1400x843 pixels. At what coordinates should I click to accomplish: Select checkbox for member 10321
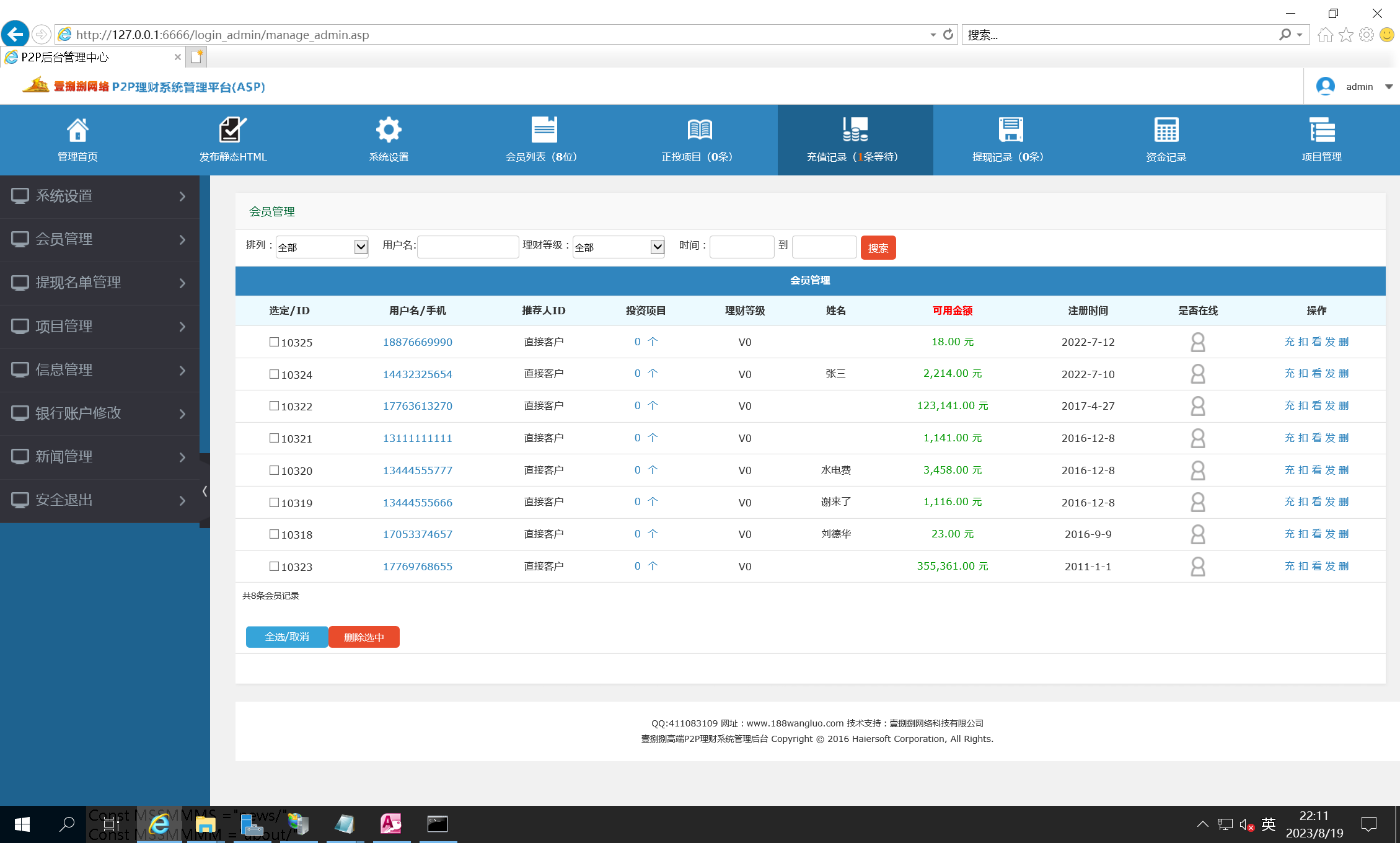(274, 438)
